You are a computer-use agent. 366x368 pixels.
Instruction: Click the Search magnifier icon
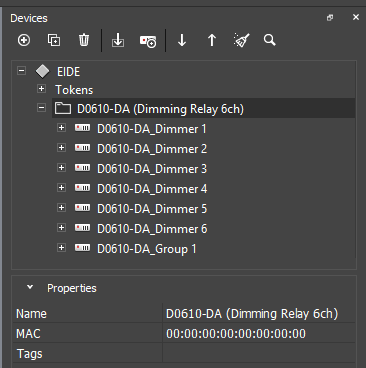pyautogui.click(x=270, y=40)
